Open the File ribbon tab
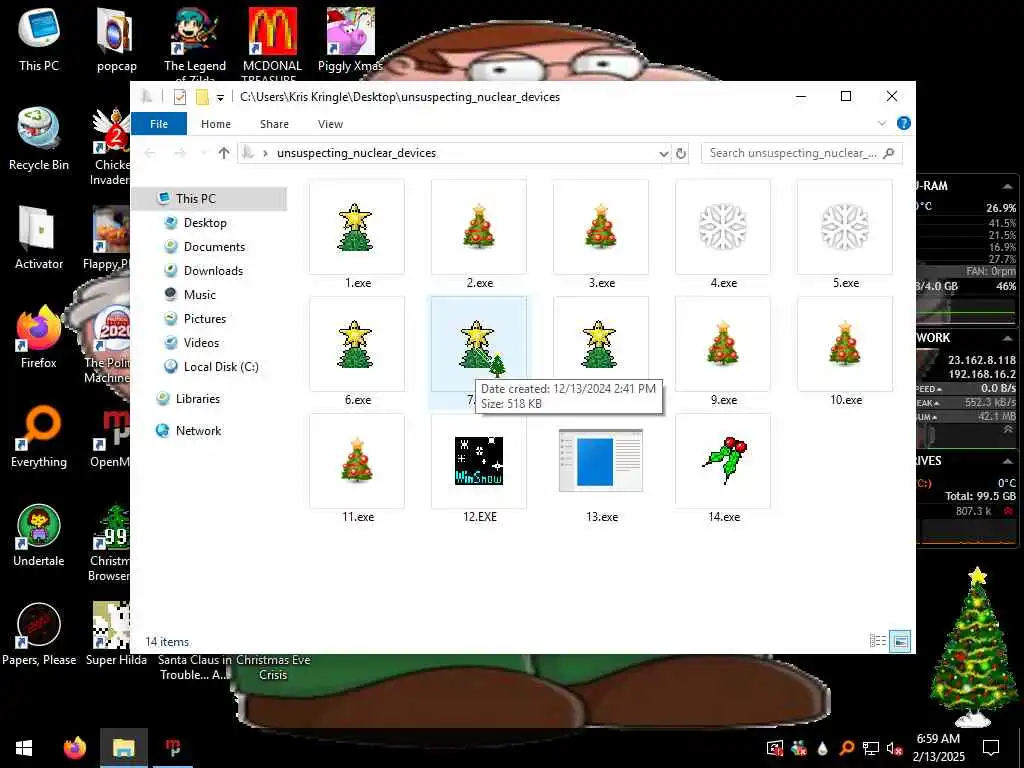 coord(159,123)
